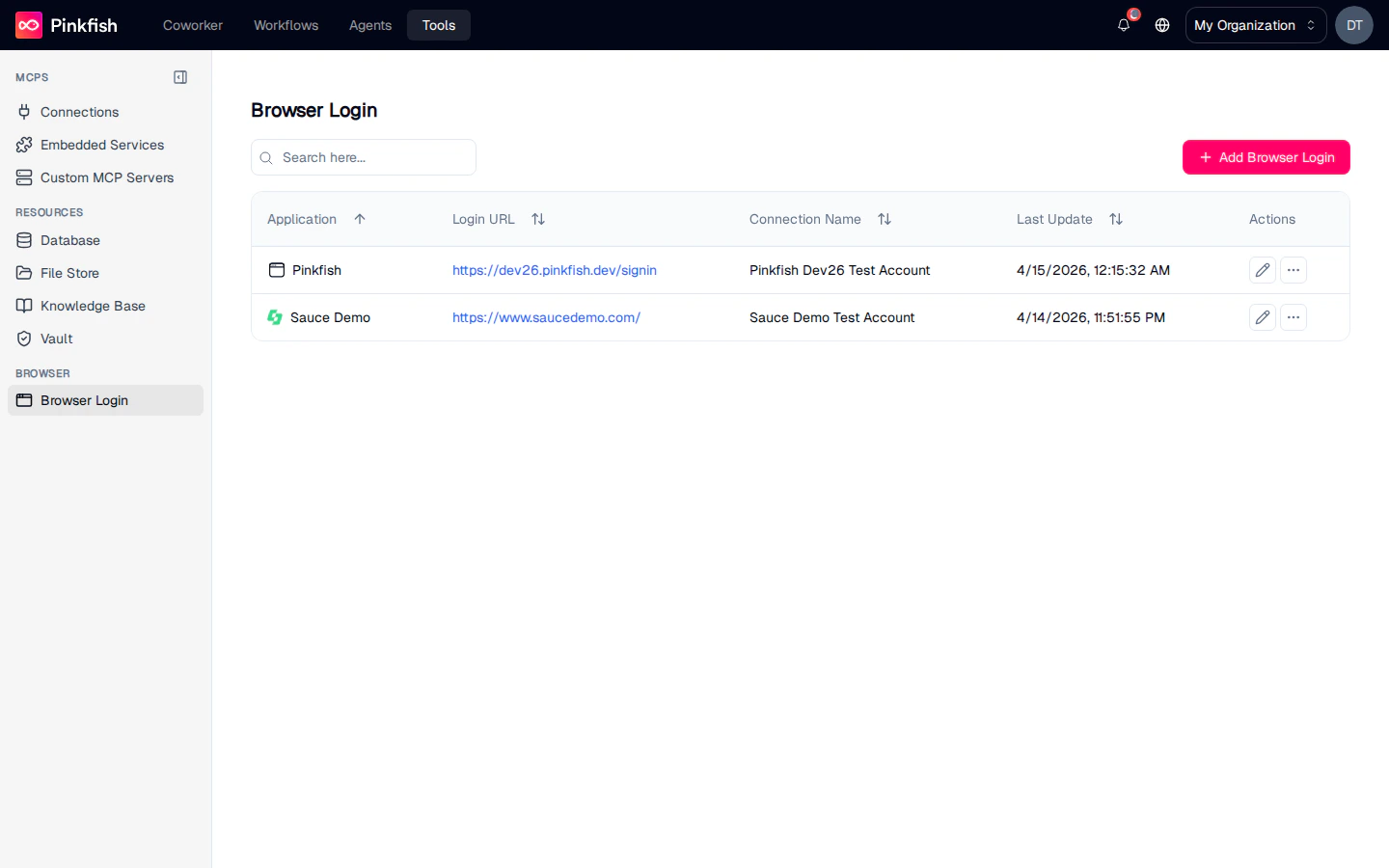The width and height of the screenshot is (1389, 868).
Task: Open the Vault resource
Action: click(x=57, y=339)
